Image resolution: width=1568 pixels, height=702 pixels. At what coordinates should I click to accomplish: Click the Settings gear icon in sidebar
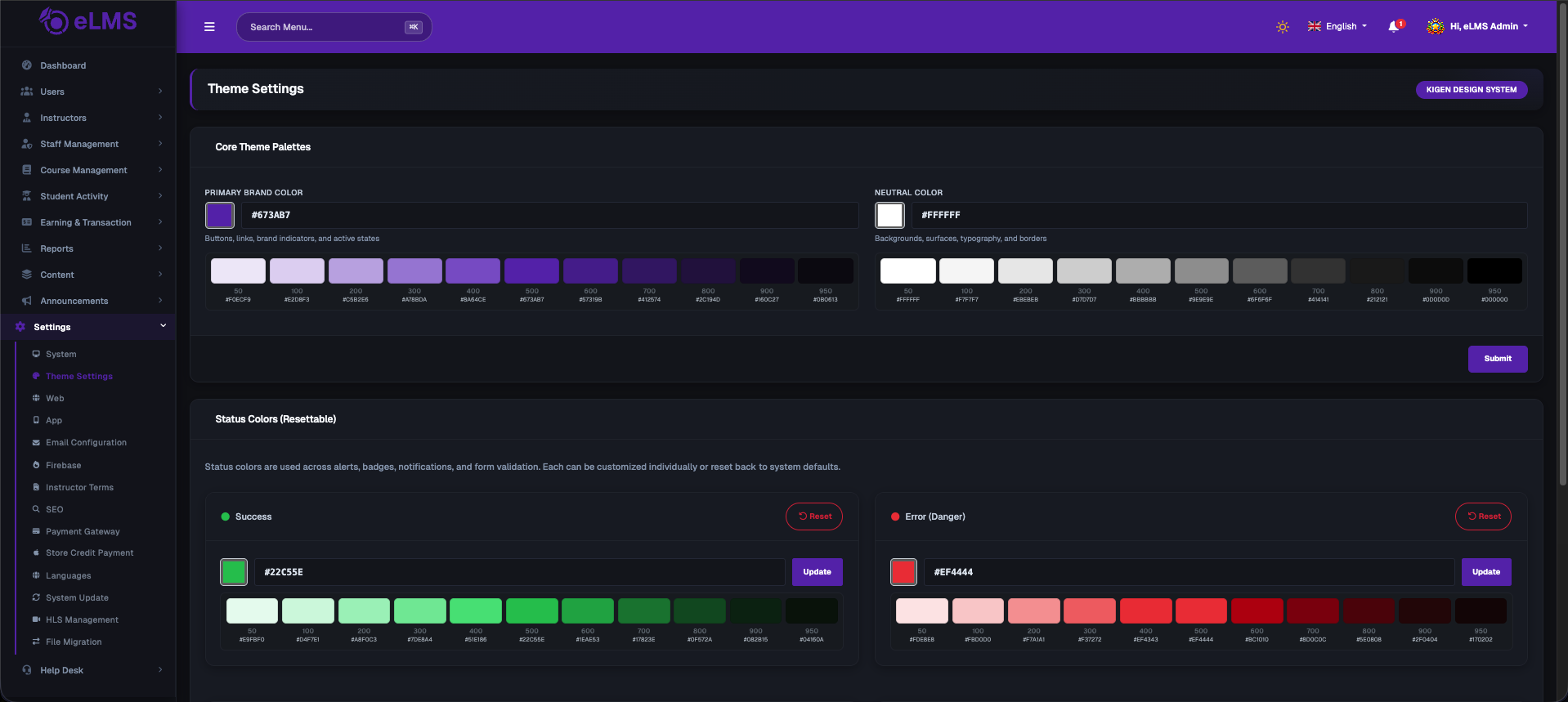[20, 327]
